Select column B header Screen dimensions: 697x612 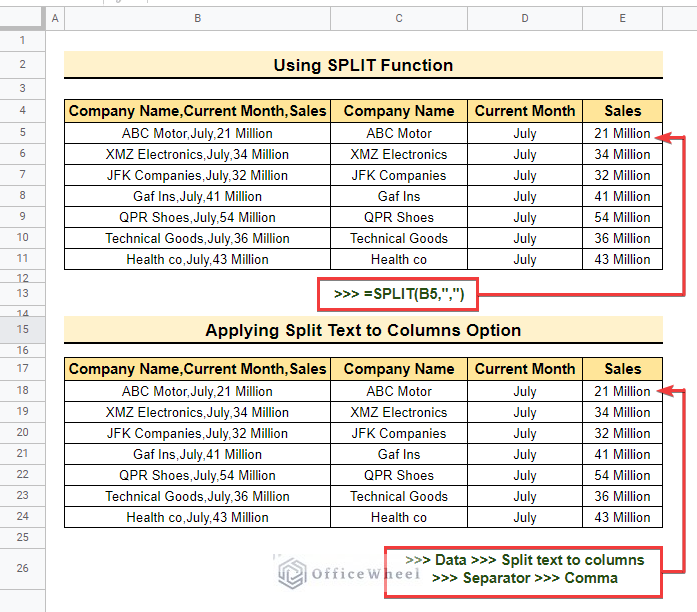pyautogui.click(x=197, y=18)
